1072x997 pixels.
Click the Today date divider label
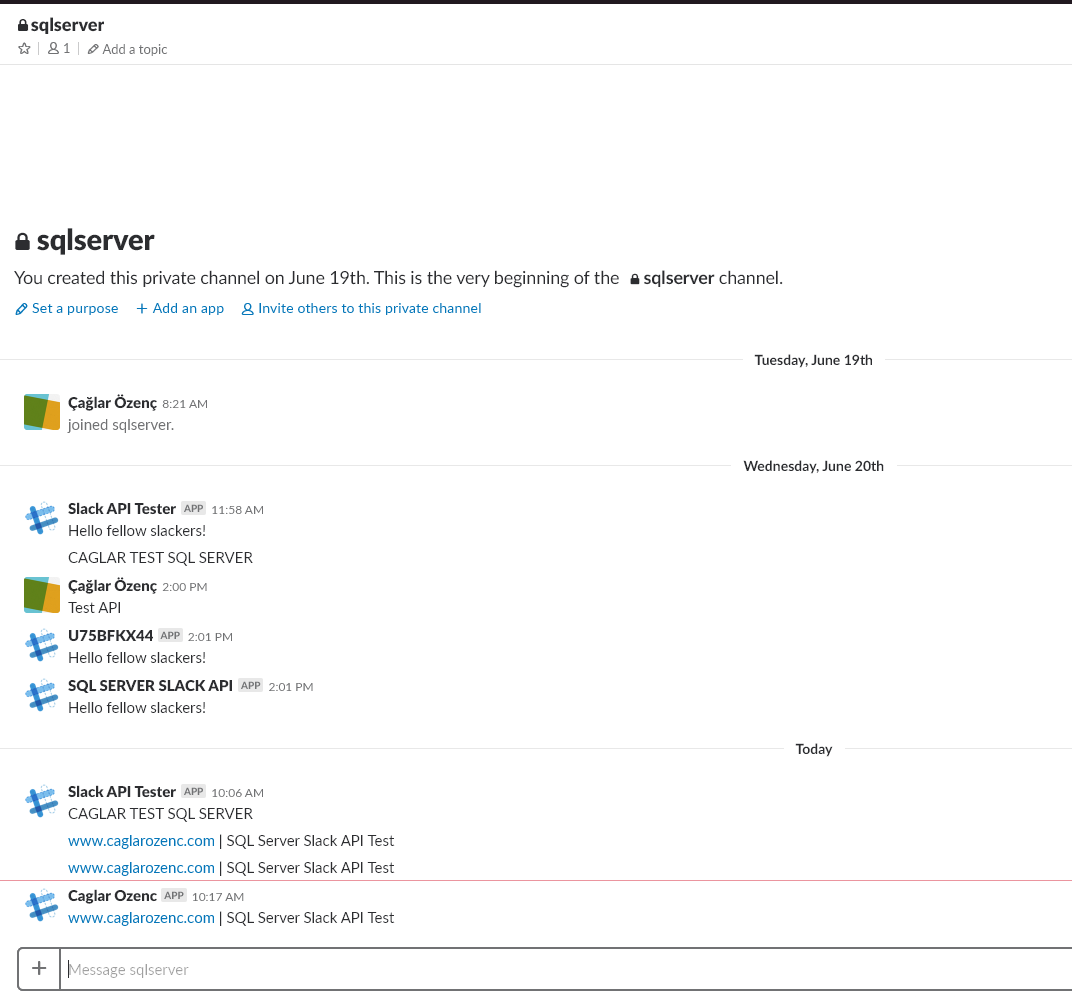pos(814,749)
